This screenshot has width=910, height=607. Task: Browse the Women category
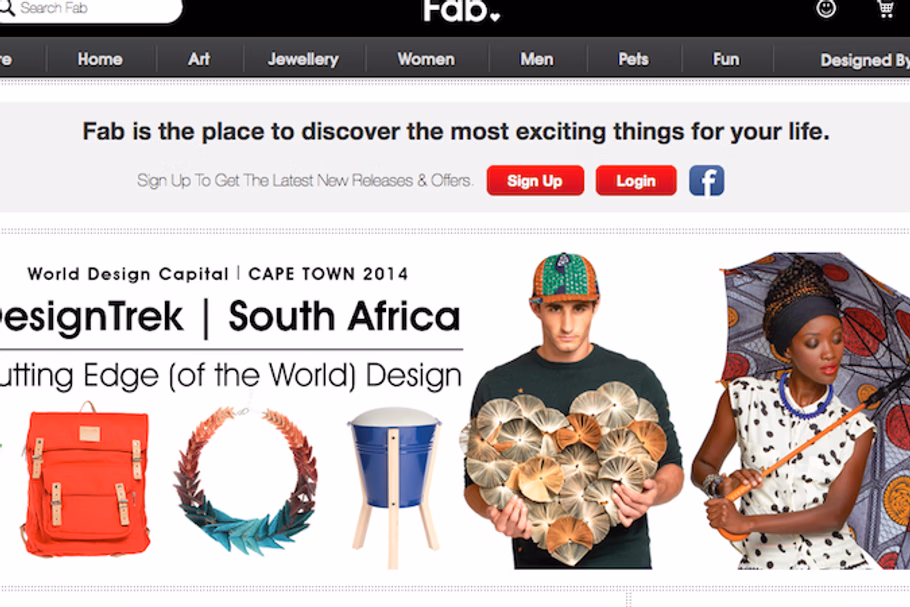pyautogui.click(x=426, y=59)
